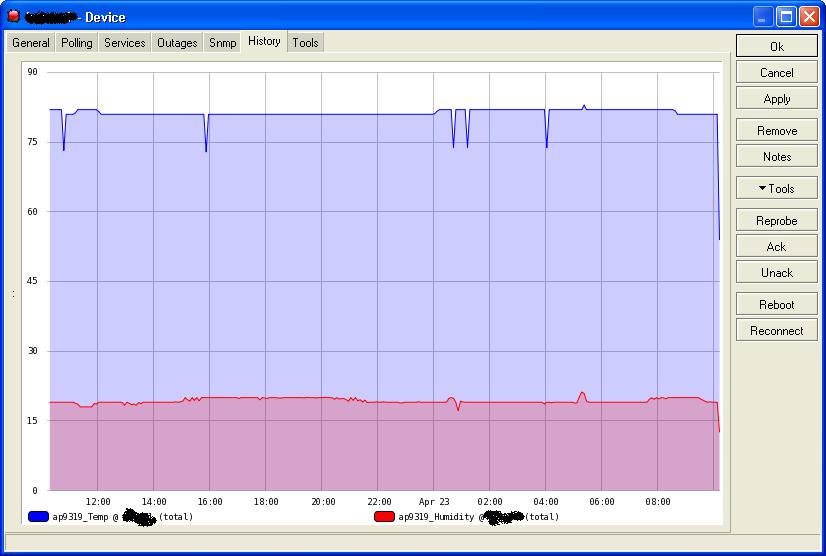Screen dimensions: 826x556
Task: Click the 16:00 time axis label
Action: 210,502
